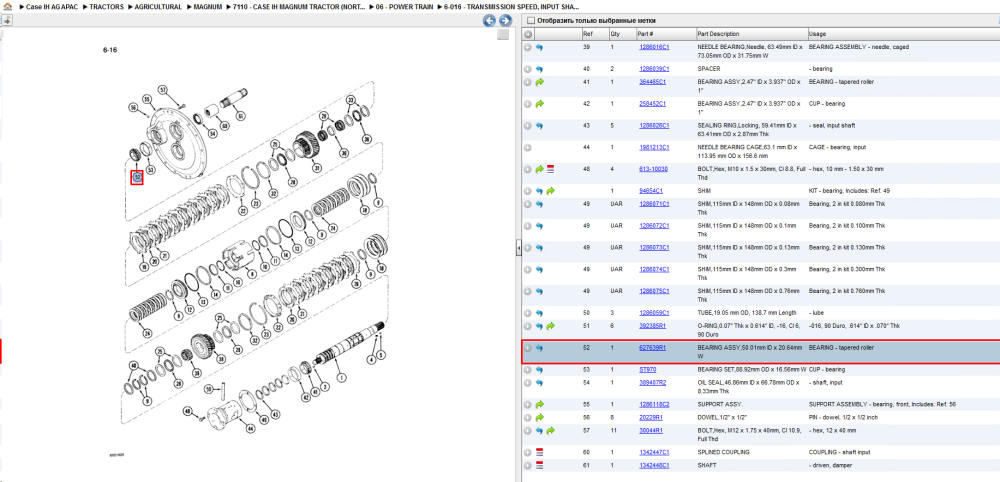Click the Part Description column header
The width and height of the screenshot is (1000, 482).
click(751, 34)
